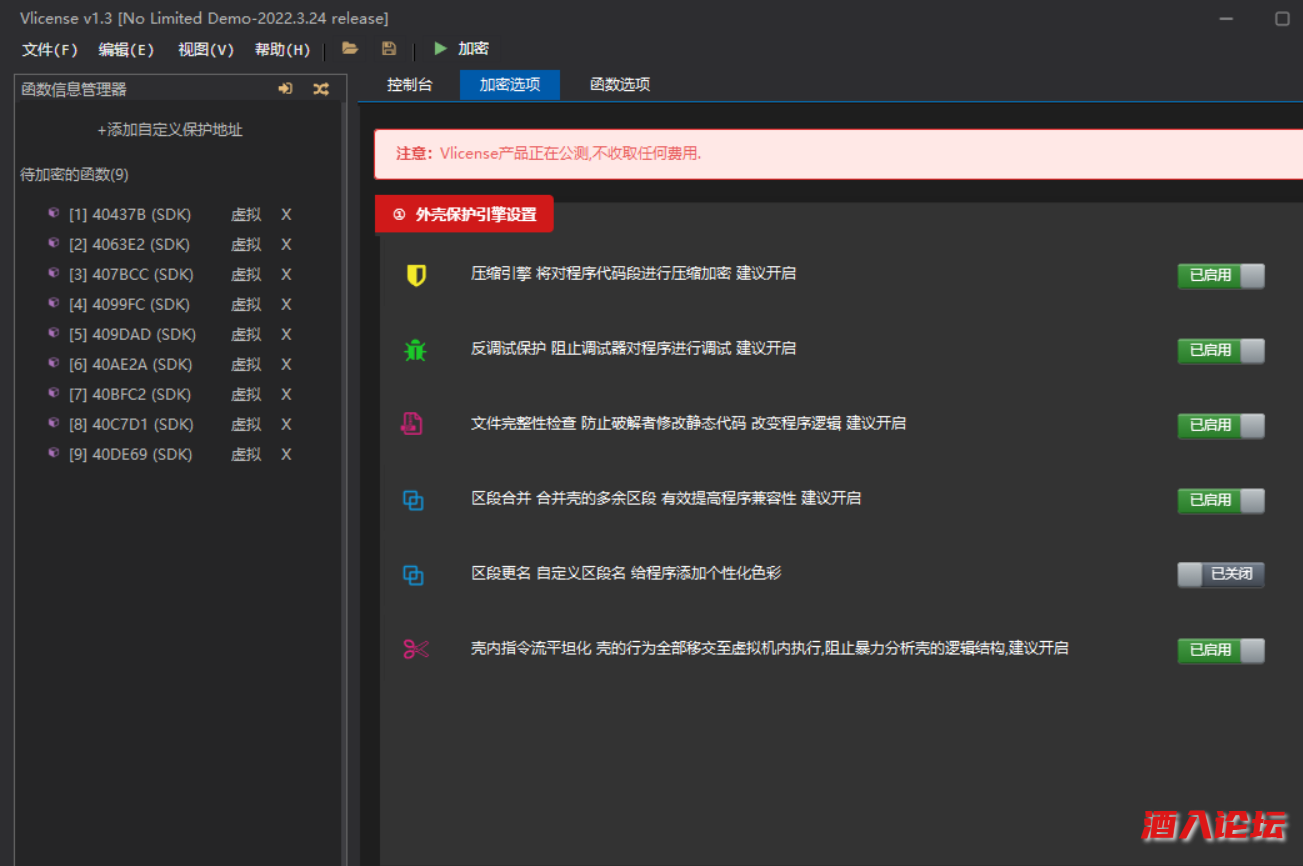Click 虚拟 mode for function 4099FC
Viewport: 1303px width, 866px height.
click(x=246, y=304)
